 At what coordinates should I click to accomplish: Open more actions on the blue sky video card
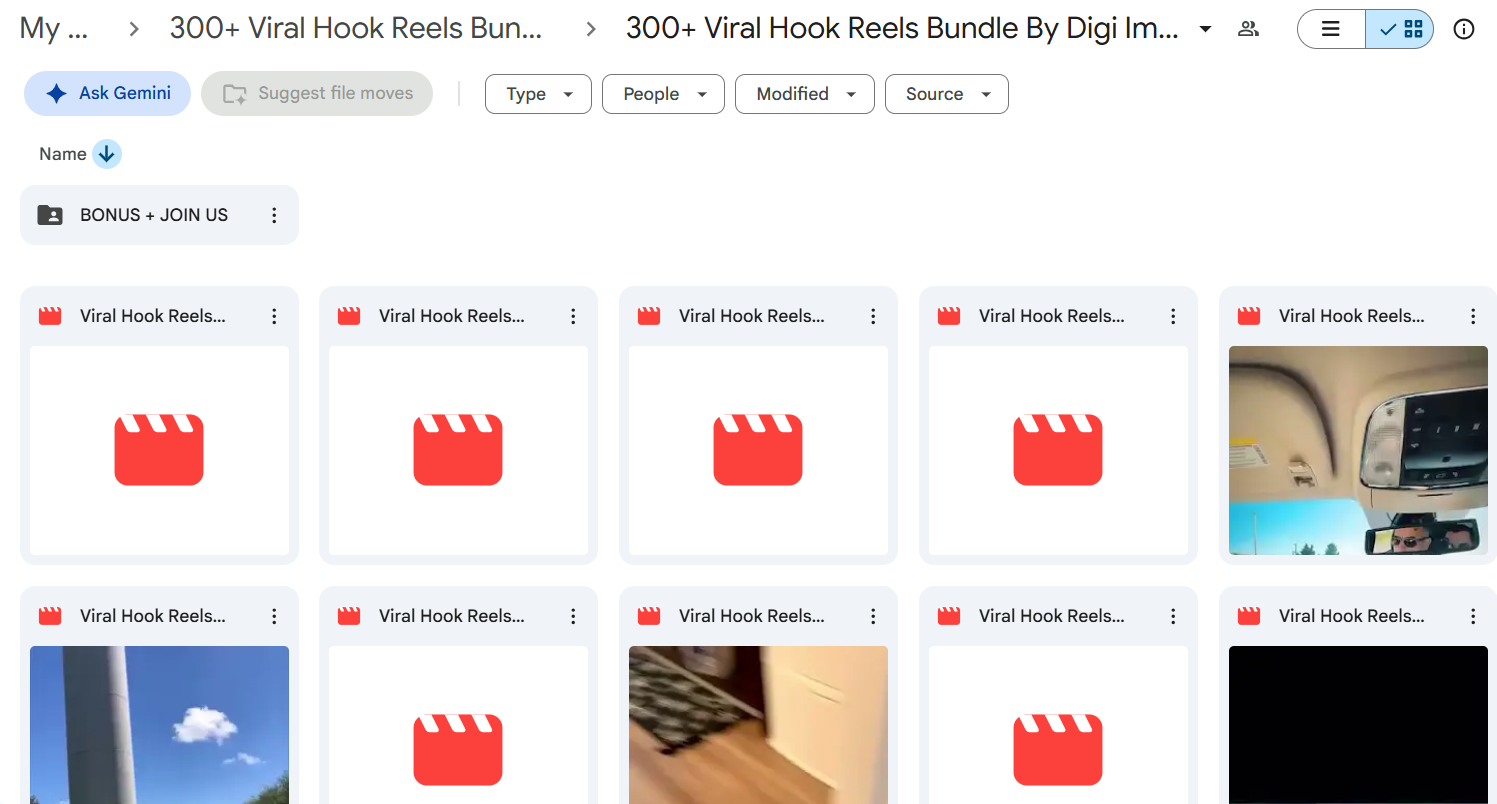point(274,616)
